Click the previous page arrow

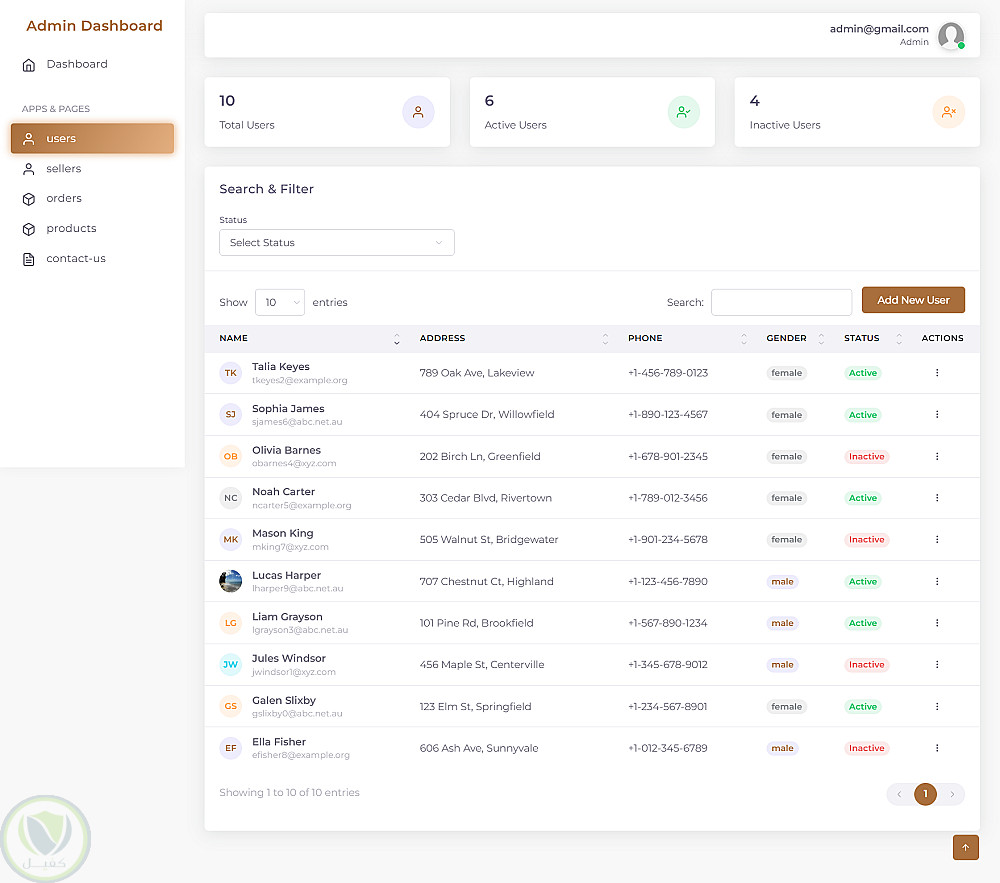coord(899,794)
